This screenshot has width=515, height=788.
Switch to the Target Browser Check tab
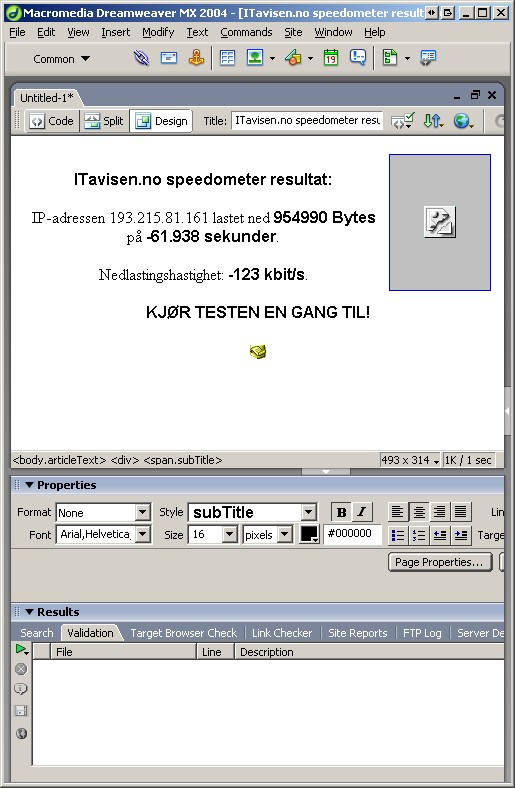point(183,633)
